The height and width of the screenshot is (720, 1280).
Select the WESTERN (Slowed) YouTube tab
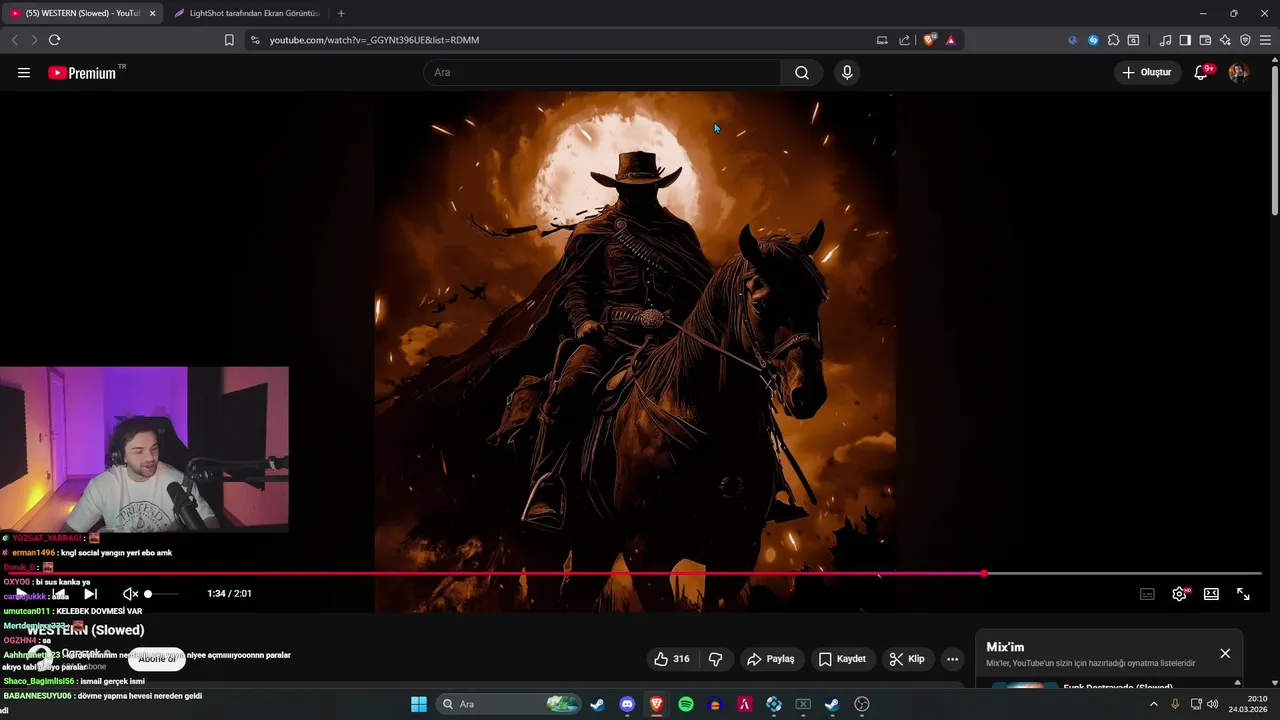[80, 13]
